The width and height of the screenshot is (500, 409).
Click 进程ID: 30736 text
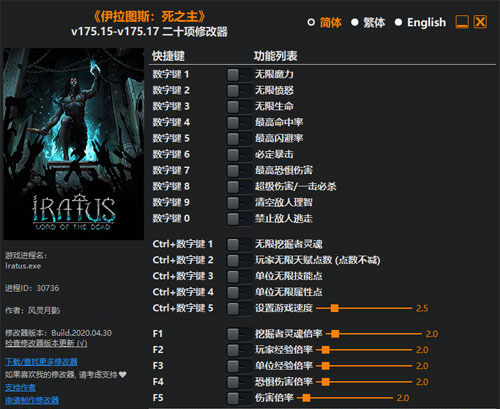click(x=32, y=288)
